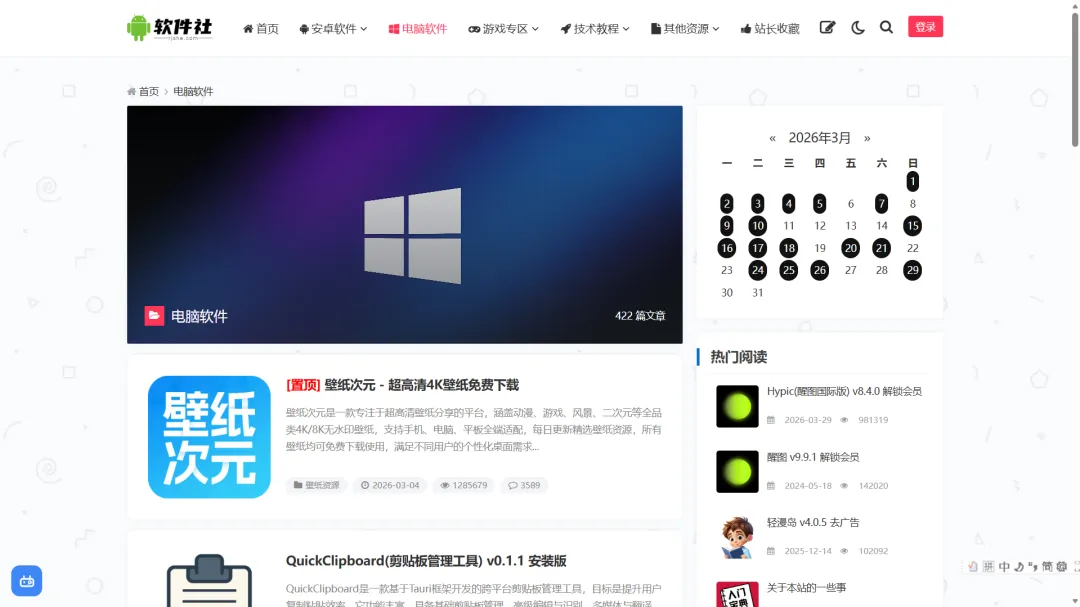Expand the 其他资源 dropdown menu

pyautogui.click(x=685, y=28)
